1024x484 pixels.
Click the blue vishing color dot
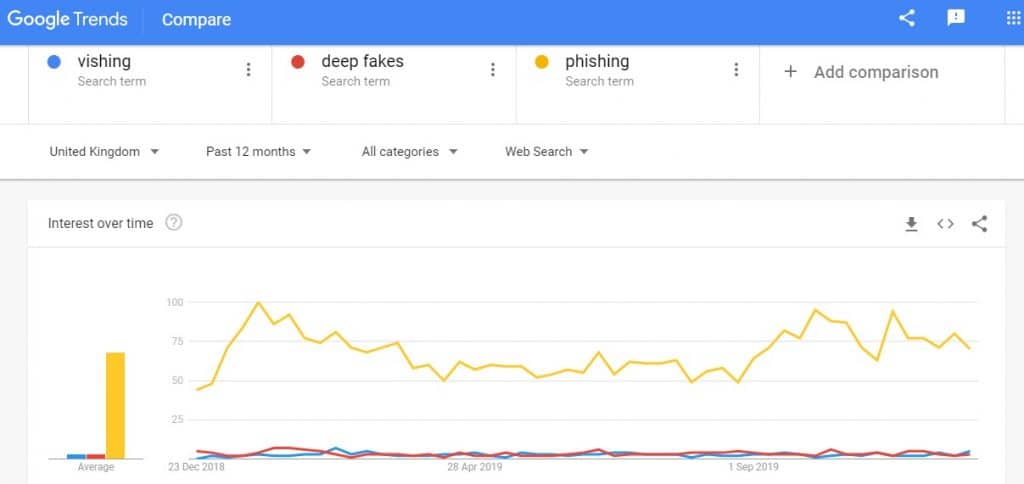point(54,62)
